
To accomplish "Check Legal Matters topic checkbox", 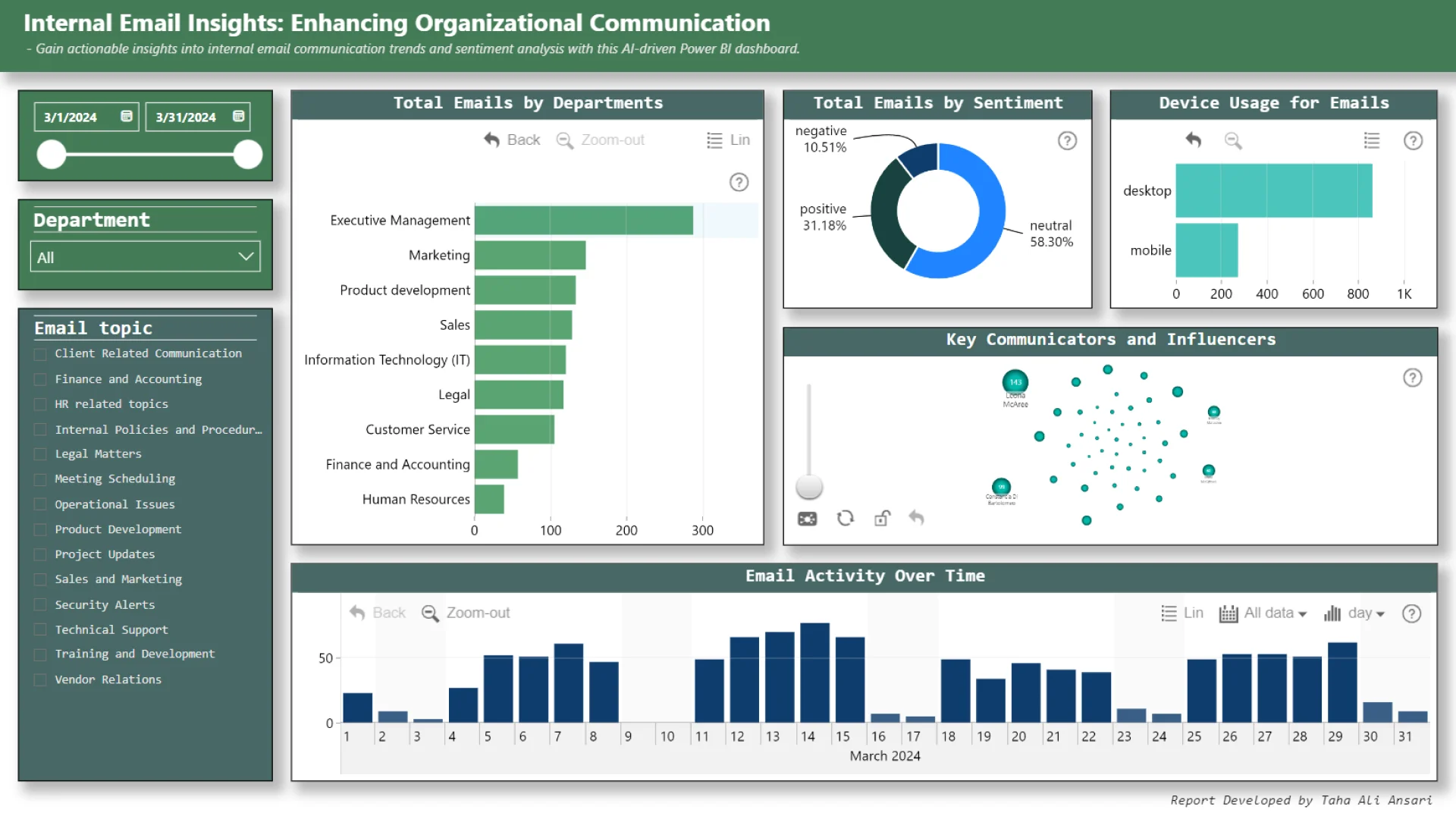I will tap(40, 454).
